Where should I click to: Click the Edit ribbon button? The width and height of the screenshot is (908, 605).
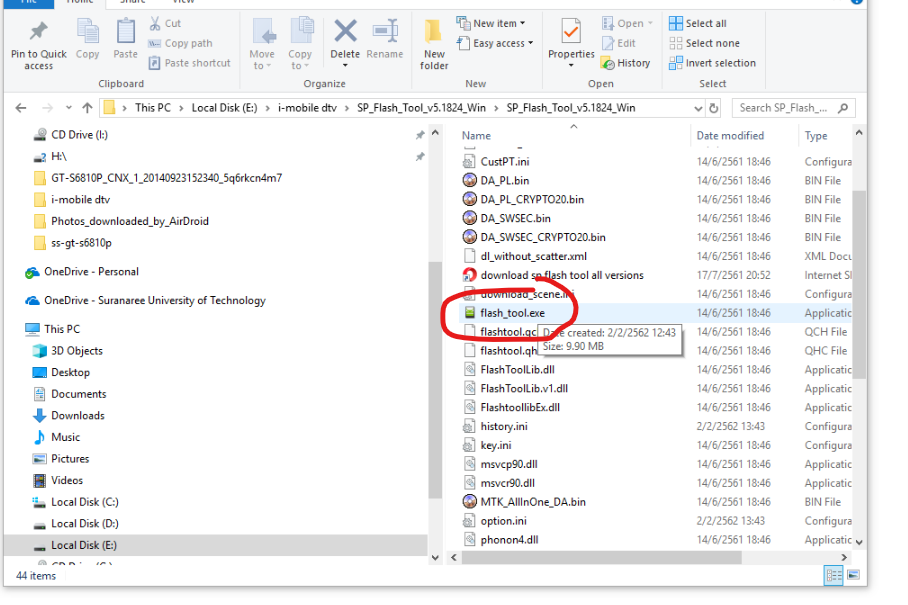[x=619, y=43]
